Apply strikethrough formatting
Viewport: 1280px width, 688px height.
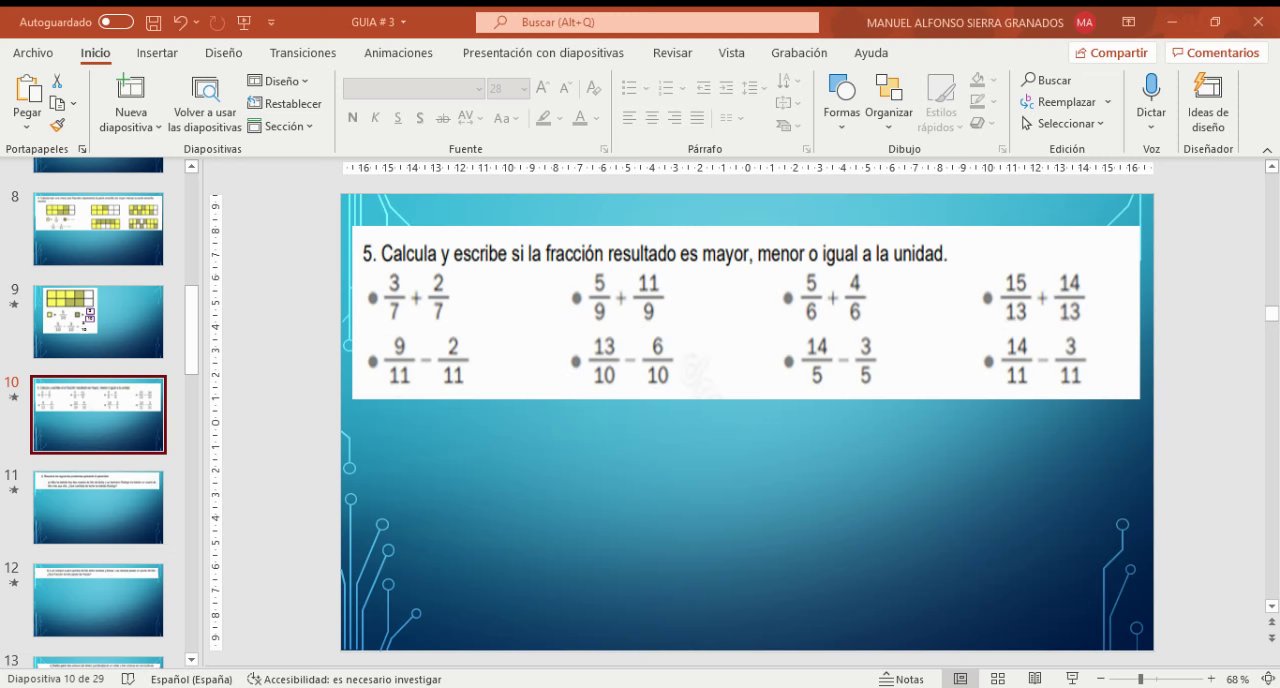pyautogui.click(x=442, y=118)
